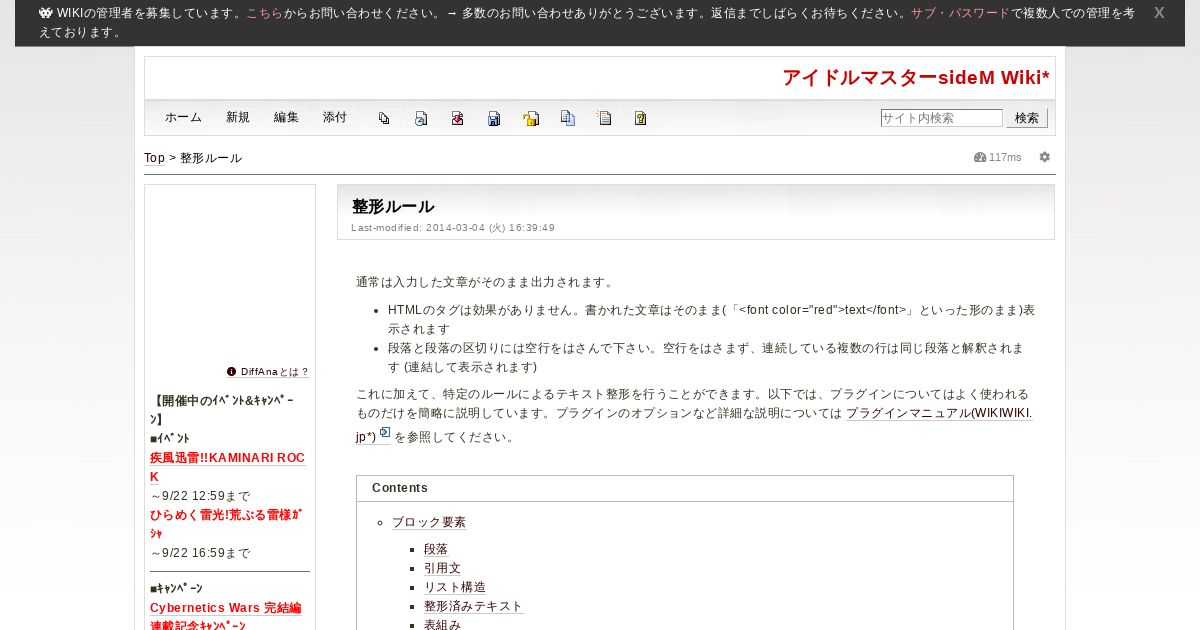1200x630 pixels.
Task: Click the external link icon after プラグインマニュアル
Action: [x=385, y=433]
